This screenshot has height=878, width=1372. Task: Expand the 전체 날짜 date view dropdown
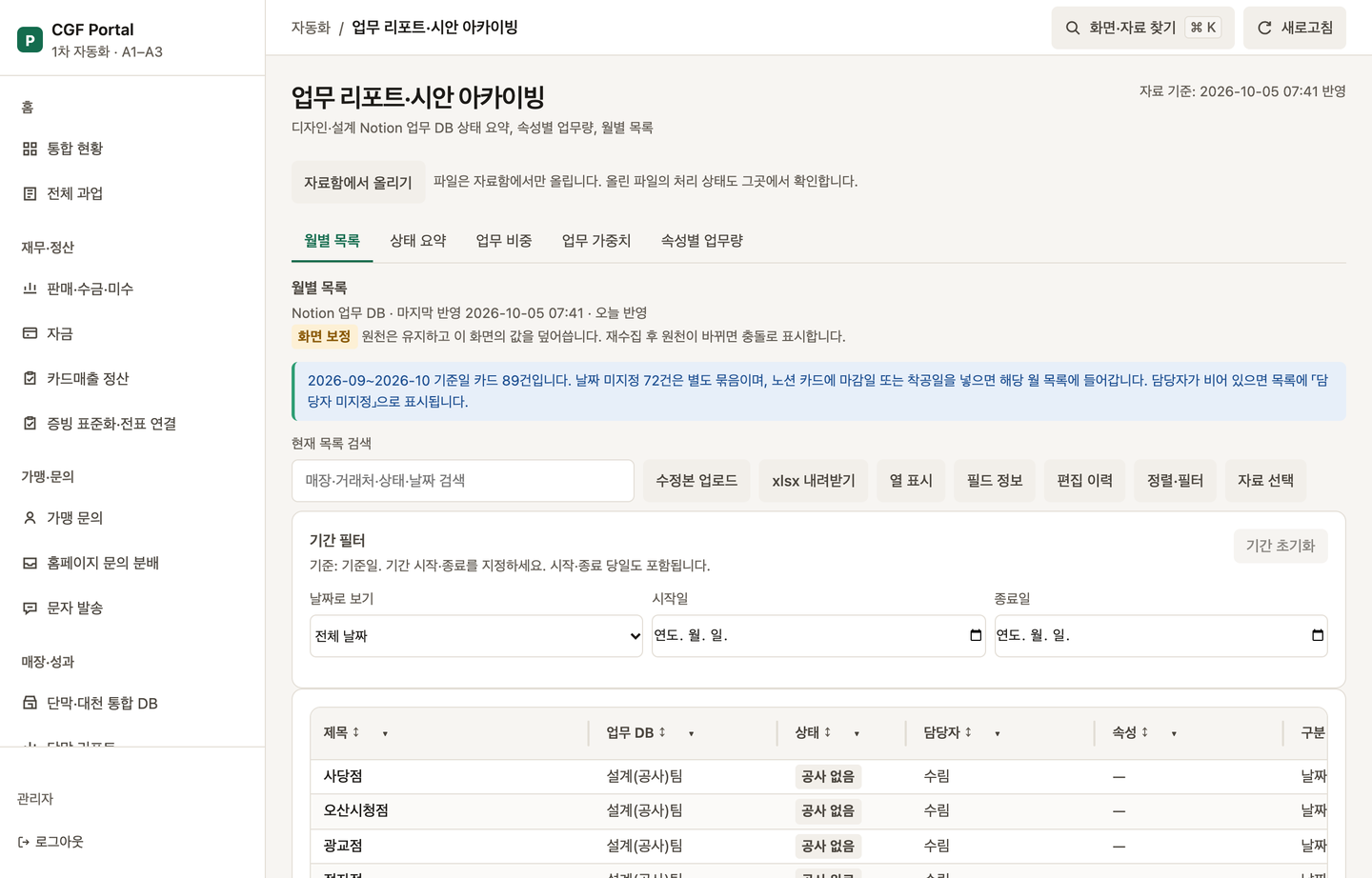point(476,635)
